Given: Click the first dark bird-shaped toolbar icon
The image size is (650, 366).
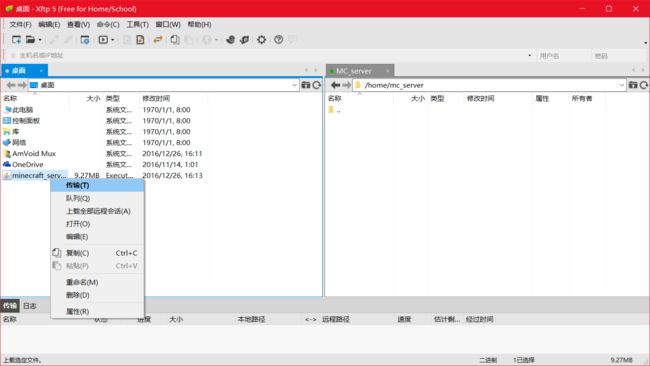Looking at the screenshot, I should tap(230, 40).
